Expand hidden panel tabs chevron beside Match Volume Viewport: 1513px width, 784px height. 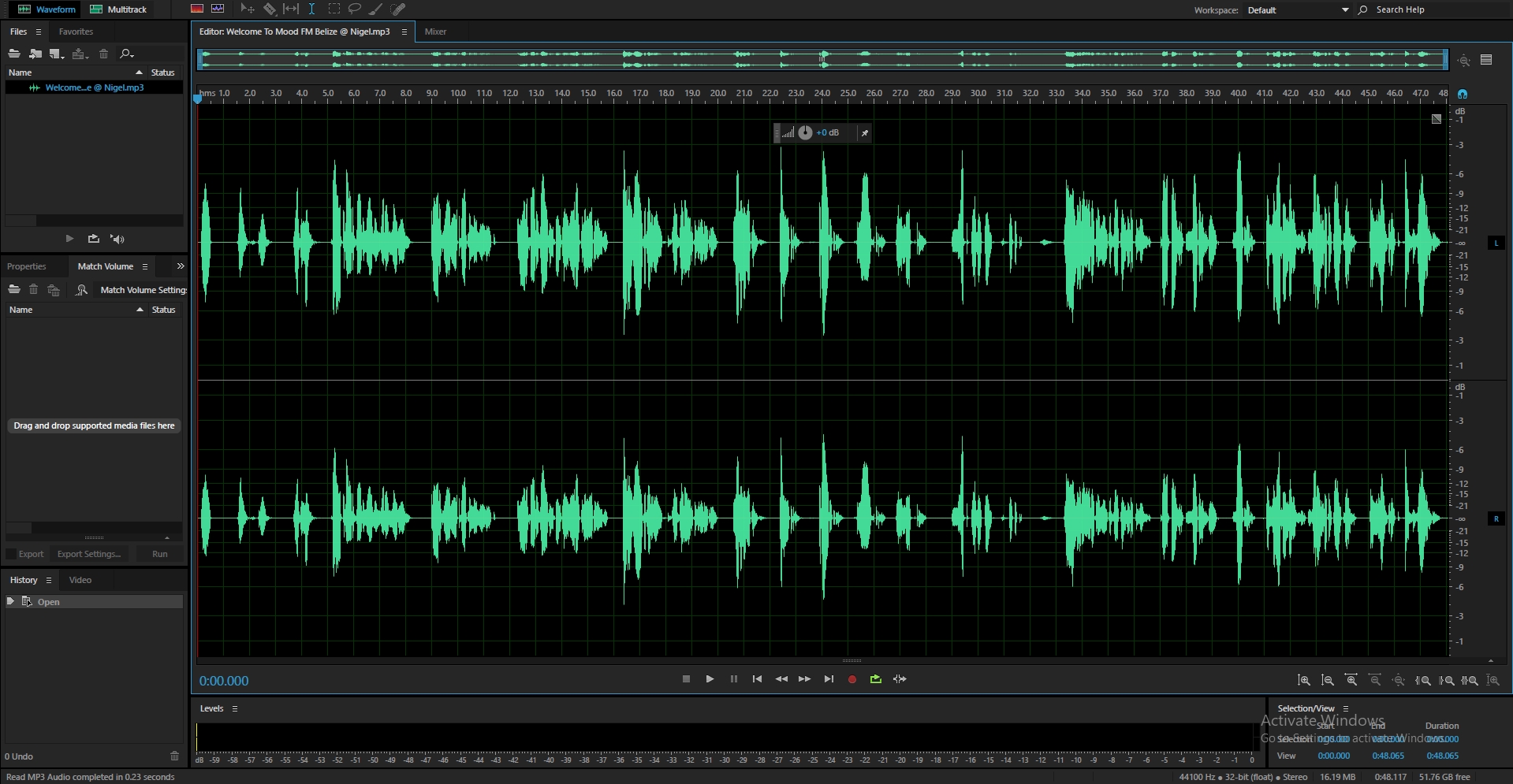coord(181,266)
